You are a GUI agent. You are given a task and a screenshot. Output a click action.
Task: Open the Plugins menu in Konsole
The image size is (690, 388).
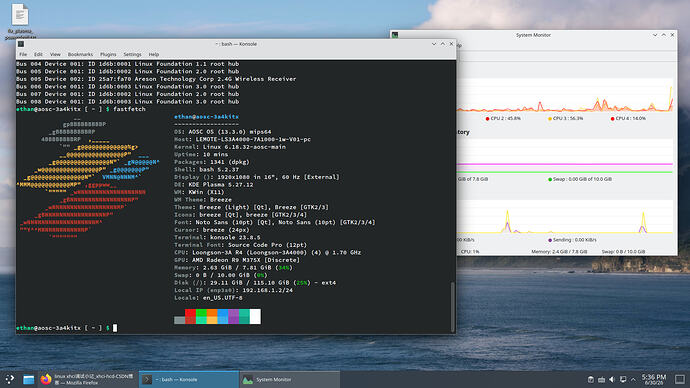click(x=108, y=55)
